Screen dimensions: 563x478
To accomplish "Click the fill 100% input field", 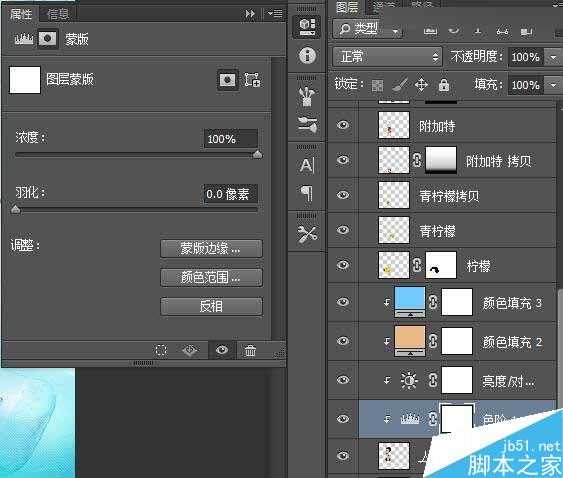I will point(526,85).
